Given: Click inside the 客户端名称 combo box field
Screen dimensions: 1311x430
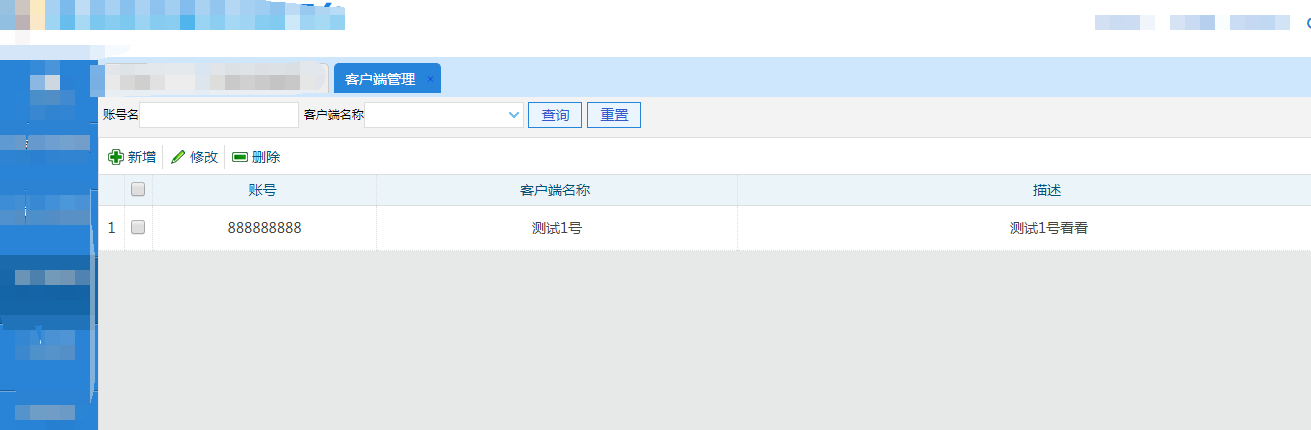Looking at the screenshot, I should click(x=435, y=115).
